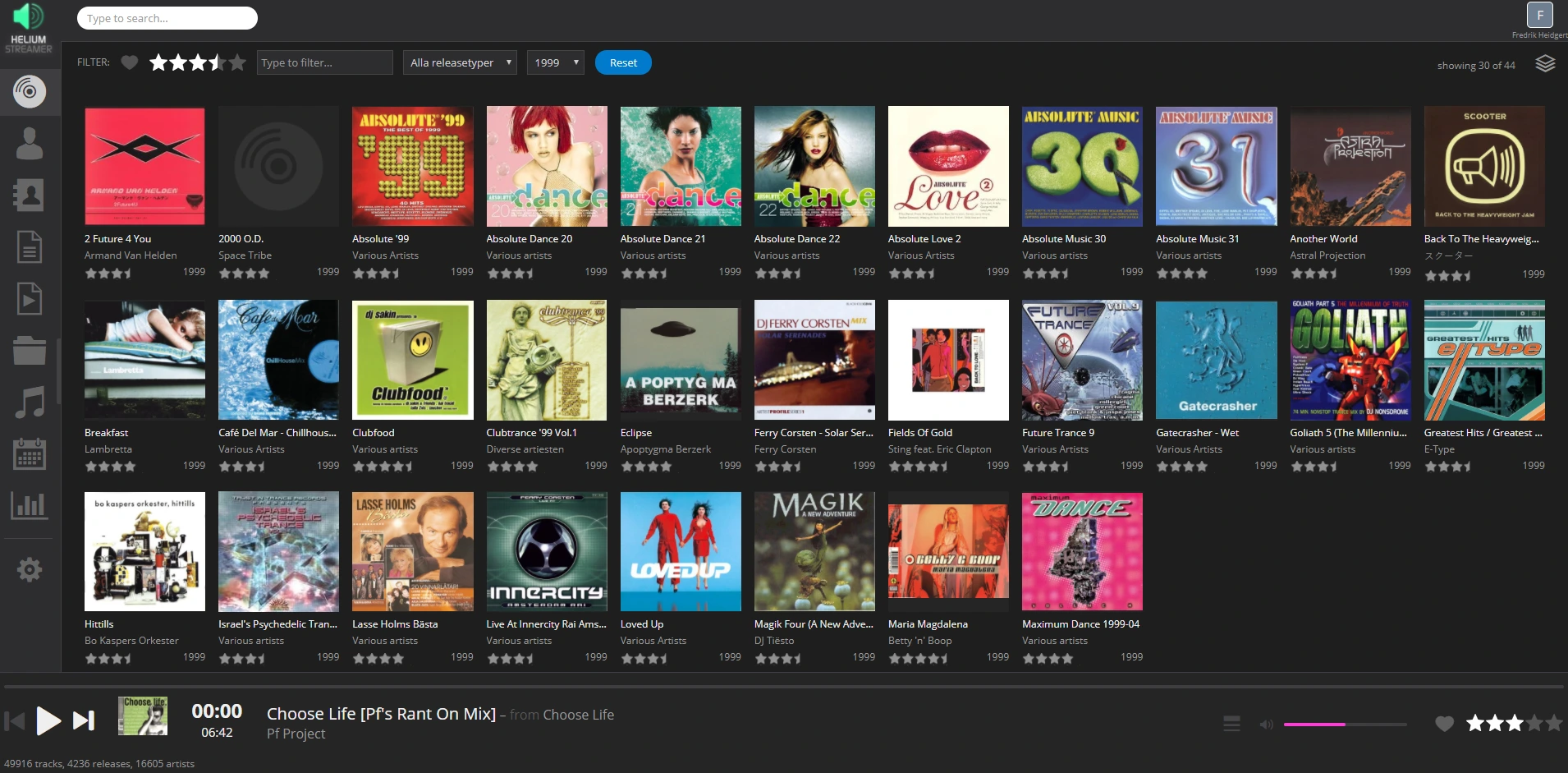The width and height of the screenshot is (1568, 773).
Task: Click the playback progress bar above the player
Action: tap(784, 687)
